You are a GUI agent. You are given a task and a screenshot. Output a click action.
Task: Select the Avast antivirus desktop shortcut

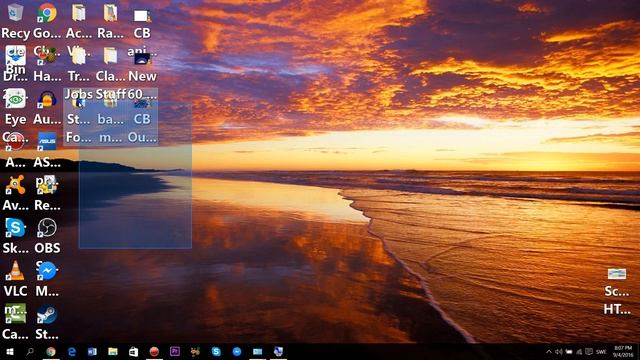[16, 185]
